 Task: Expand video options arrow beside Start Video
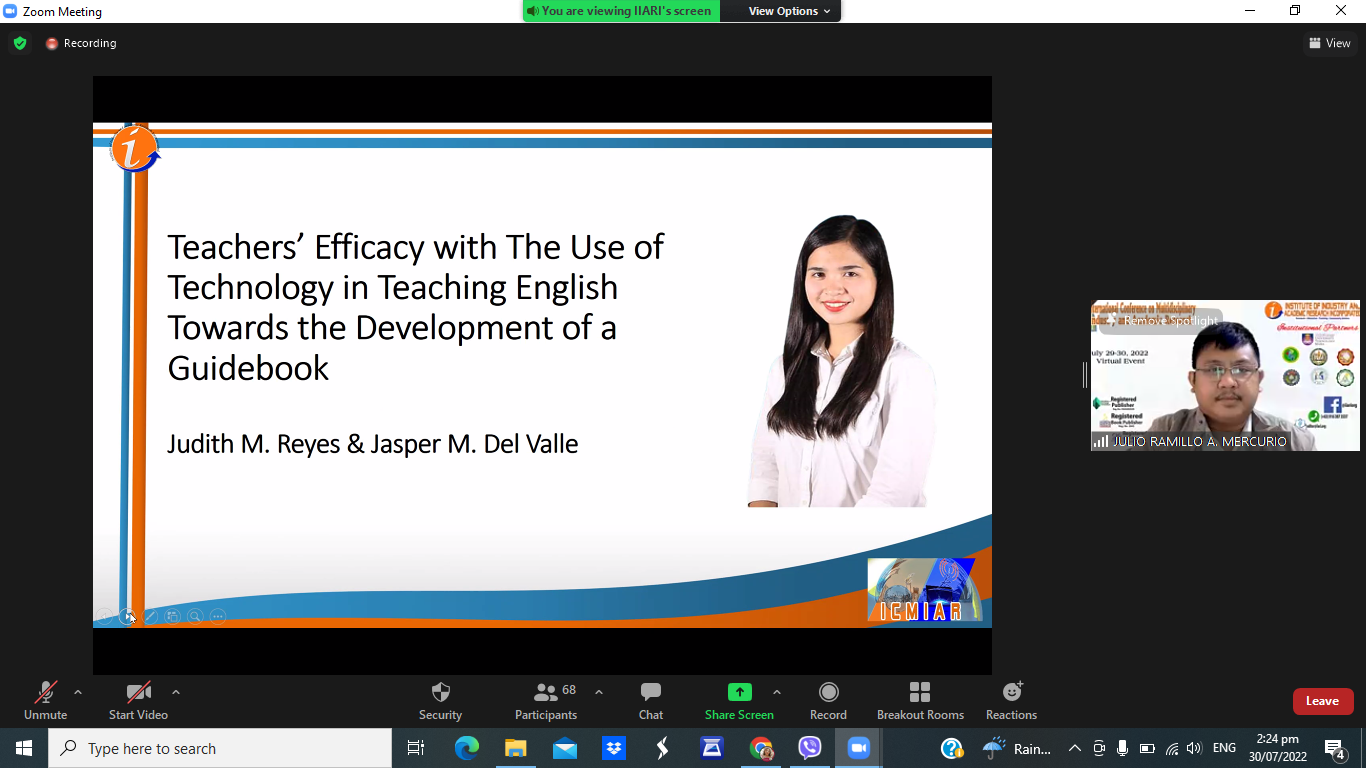(x=176, y=692)
